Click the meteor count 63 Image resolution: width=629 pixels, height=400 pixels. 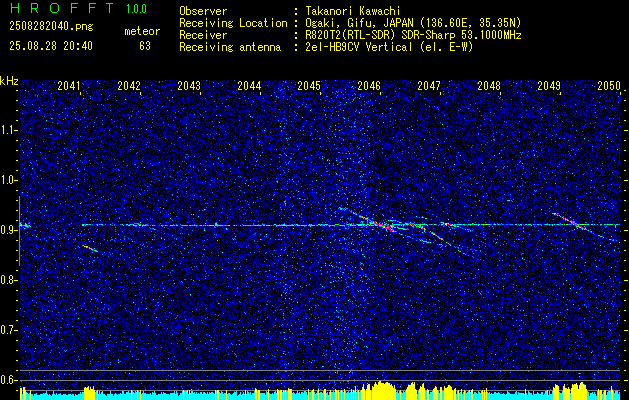coord(145,46)
